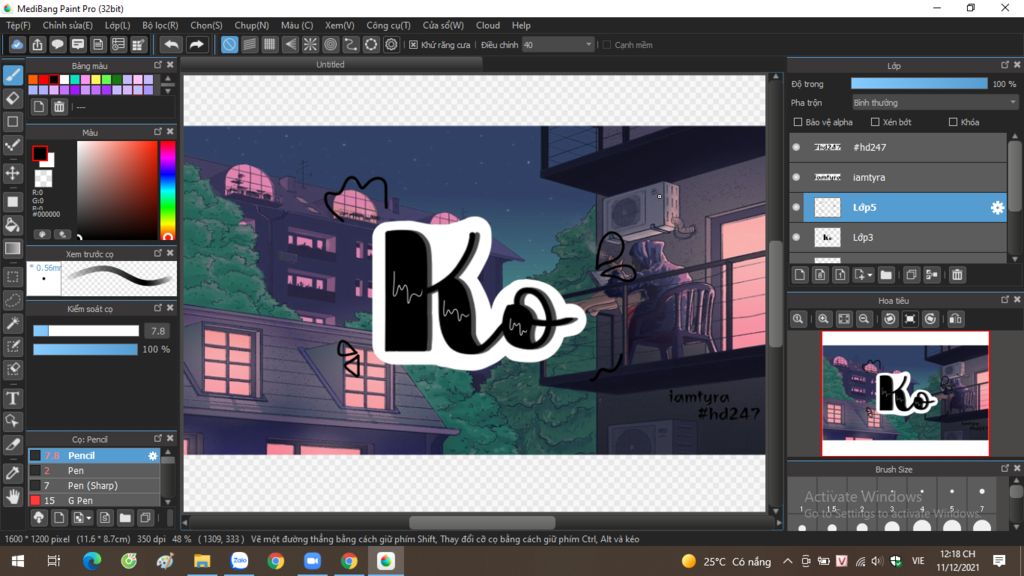This screenshot has width=1024, height=576.
Task: Undock the Bảng màu palette panel
Action: tap(158, 65)
